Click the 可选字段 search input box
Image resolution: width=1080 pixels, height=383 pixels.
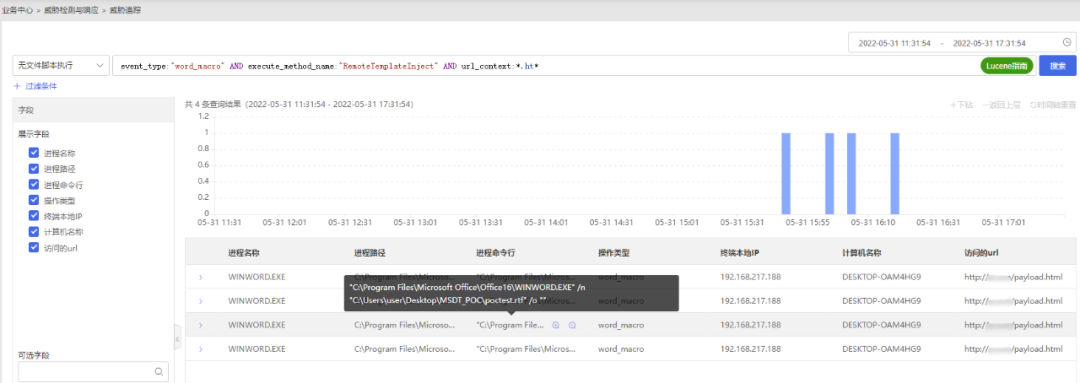(93, 372)
